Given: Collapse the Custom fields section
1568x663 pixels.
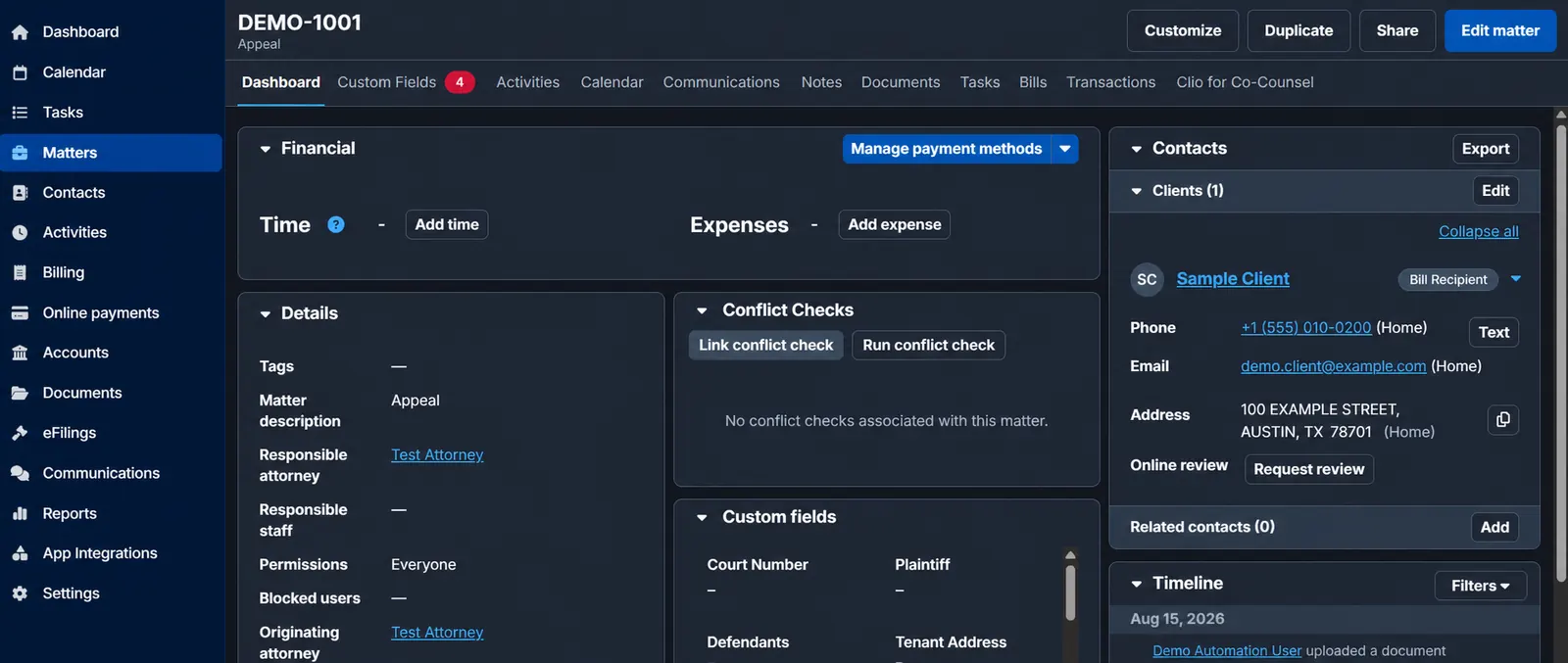Looking at the screenshot, I should pos(702,517).
